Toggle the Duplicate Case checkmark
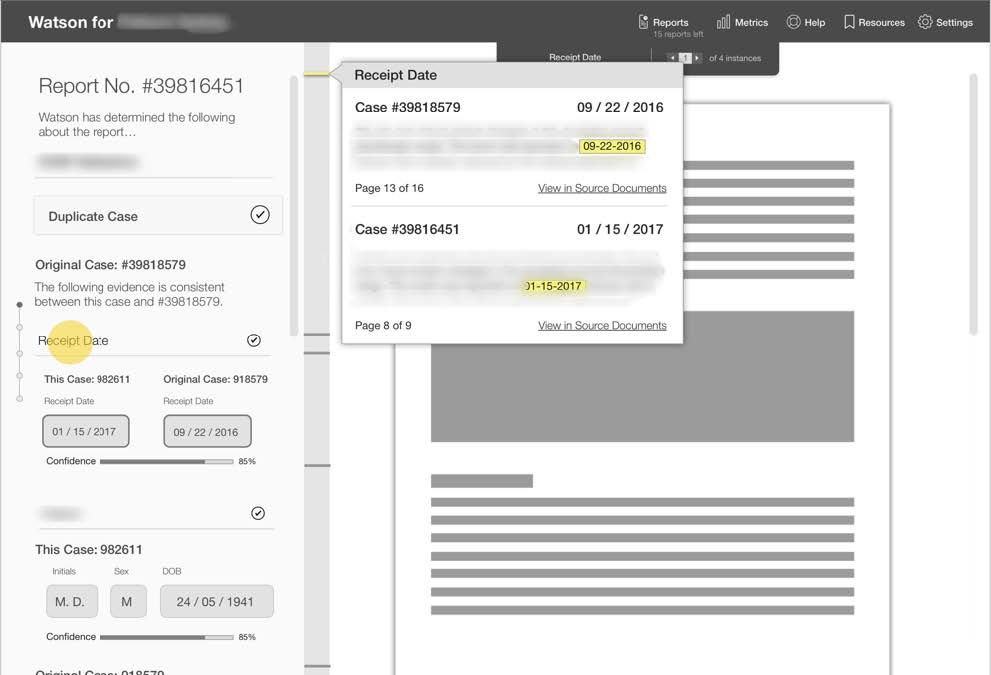This screenshot has width=991, height=675. (260, 215)
